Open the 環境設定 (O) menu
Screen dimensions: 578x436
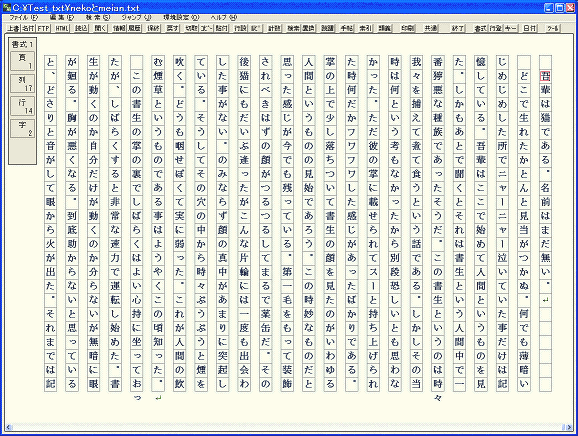181,17
